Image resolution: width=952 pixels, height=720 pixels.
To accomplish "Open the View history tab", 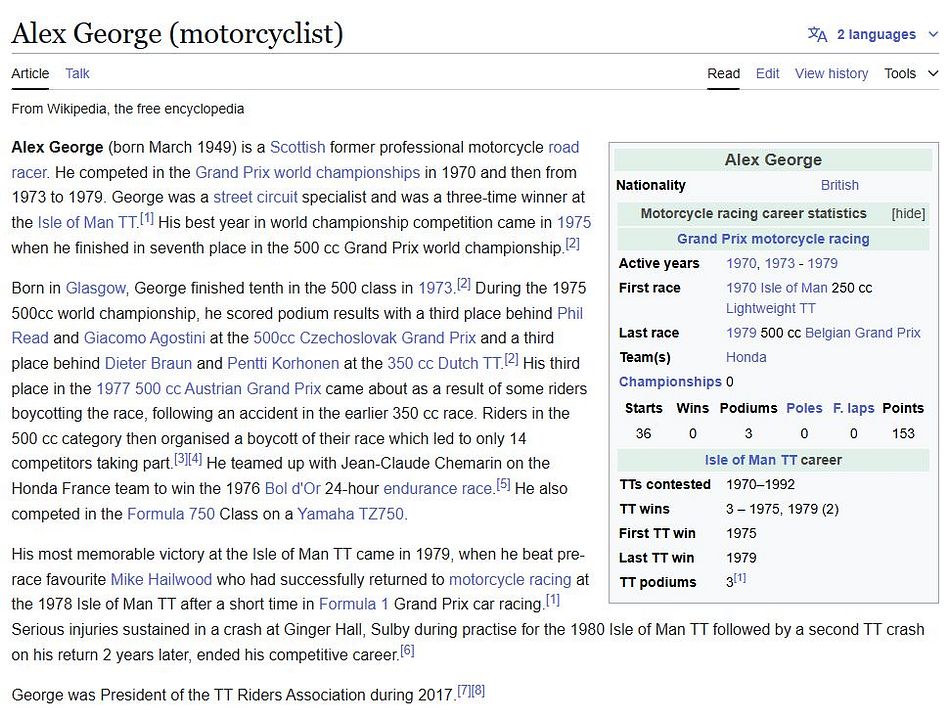I will 831,73.
